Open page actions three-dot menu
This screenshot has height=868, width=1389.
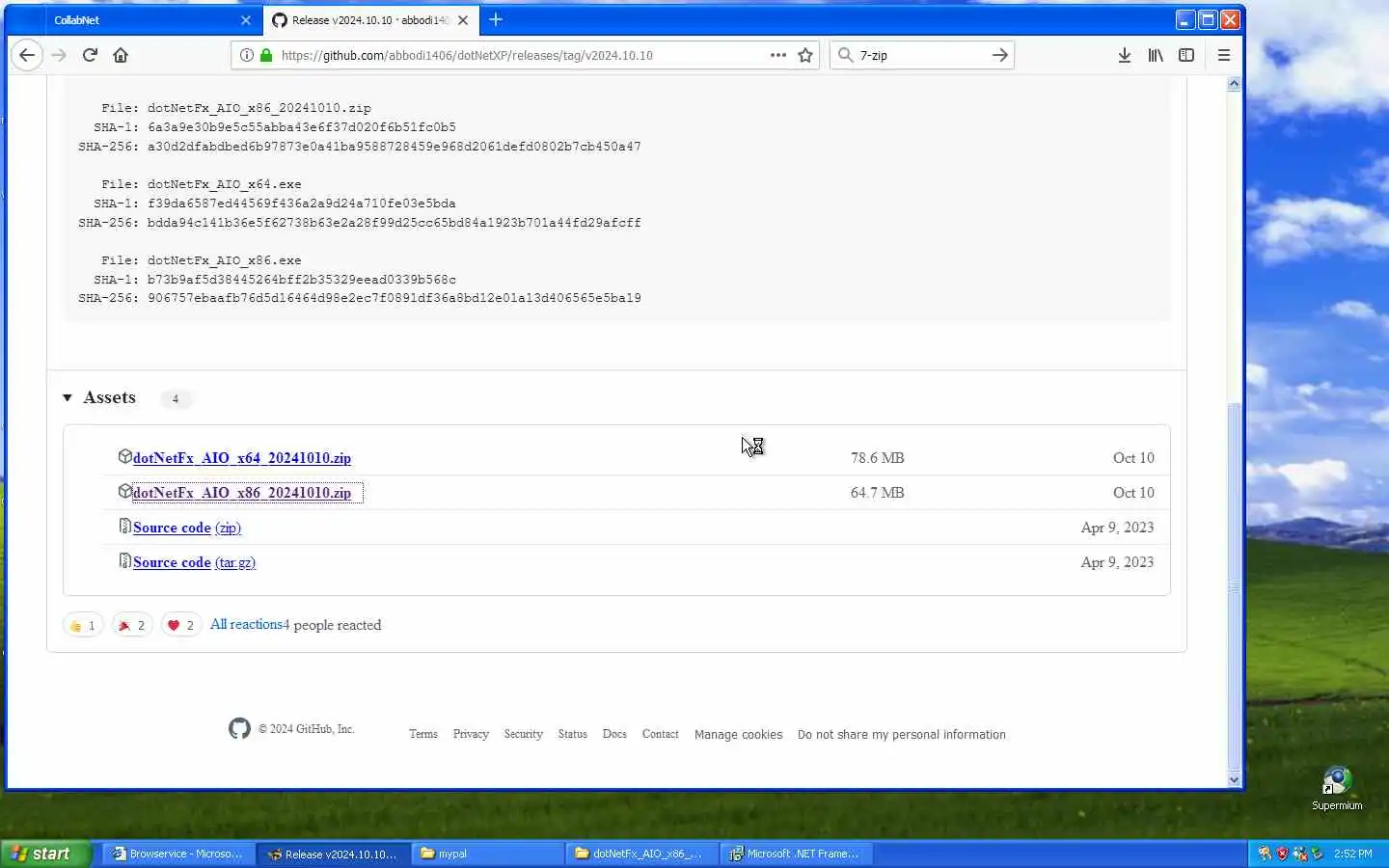(778, 55)
